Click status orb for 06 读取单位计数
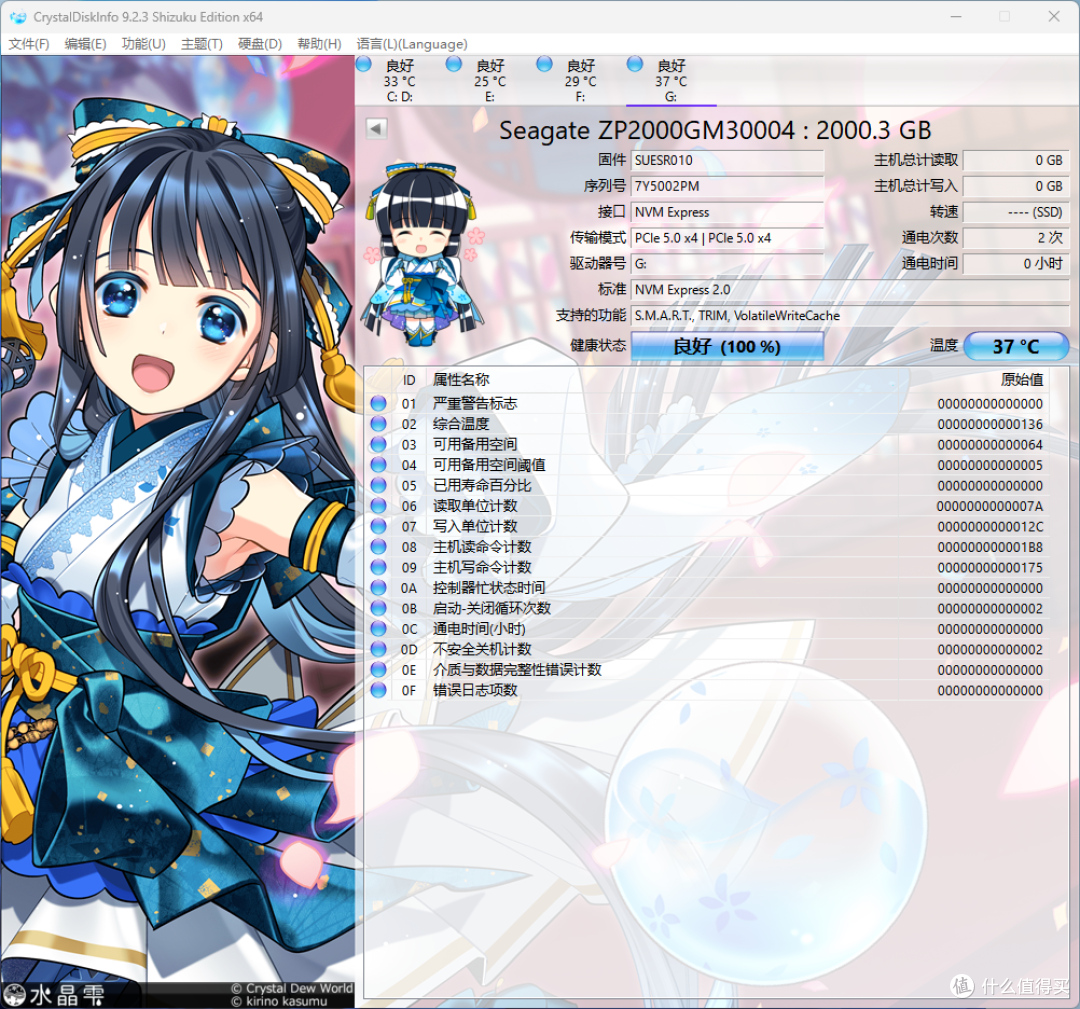The height and width of the screenshot is (1009, 1080). pos(378,506)
